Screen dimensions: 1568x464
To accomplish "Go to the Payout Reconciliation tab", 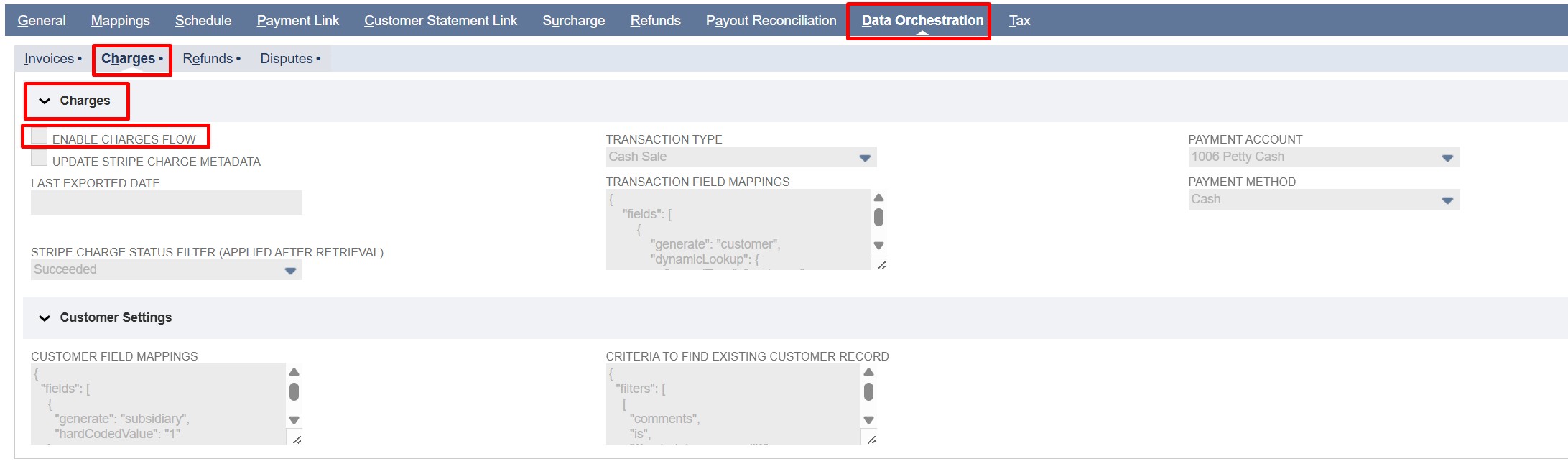I will click(771, 21).
